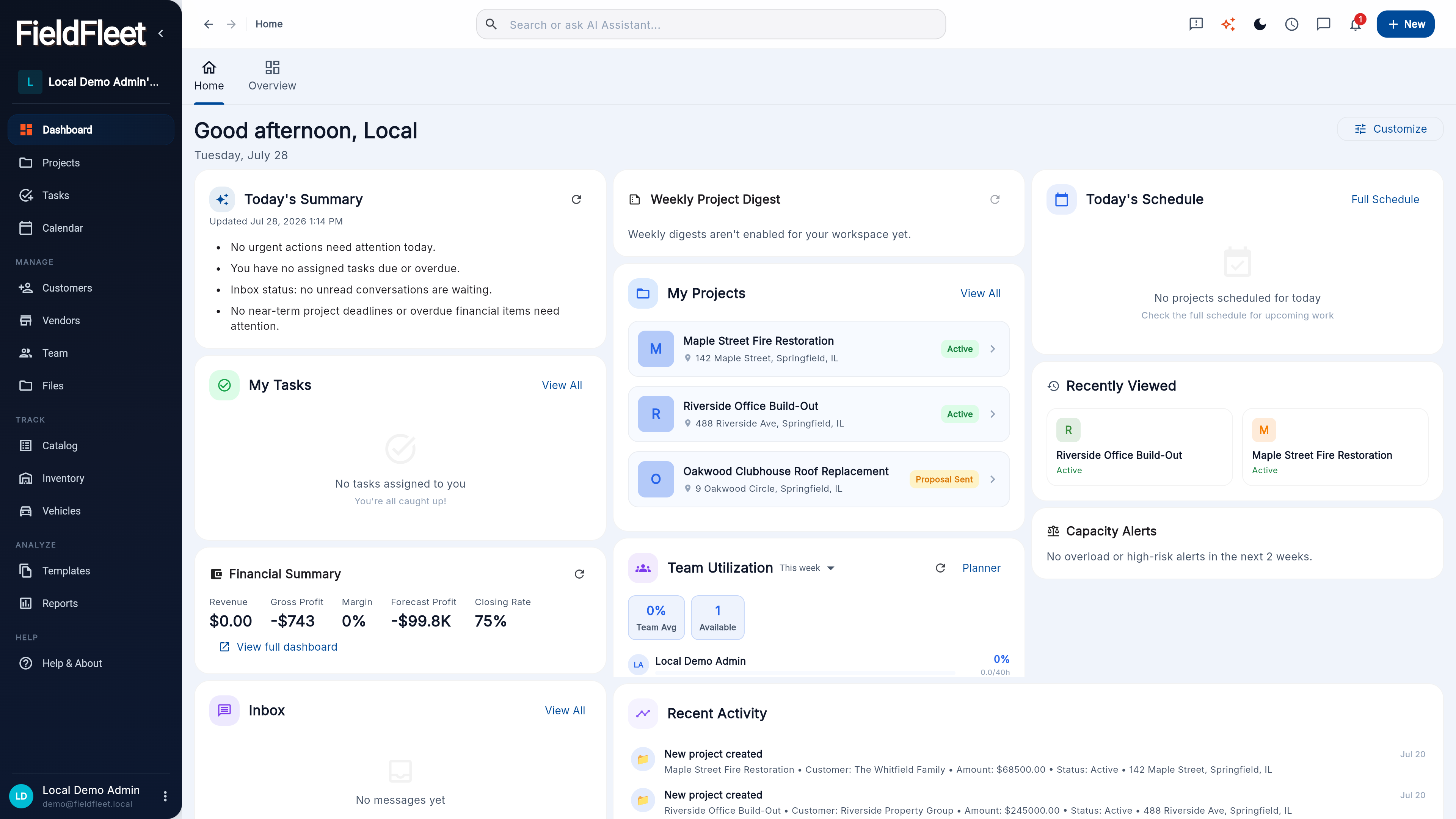Click the Catalog list icon
Image resolution: width=1456 pixels, height=819 pixels.
click(26, 446)
